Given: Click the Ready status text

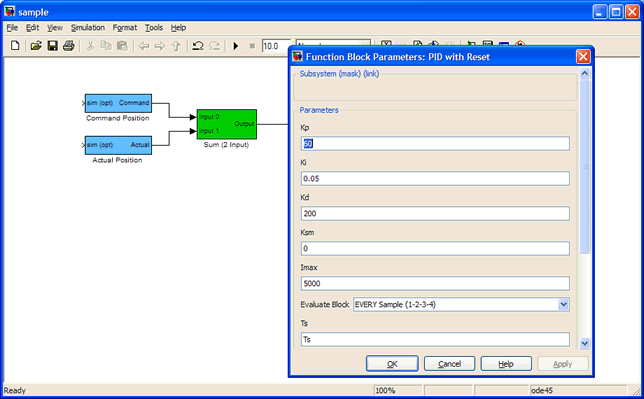Looking at the screenshot, I should tap(15, 390).
